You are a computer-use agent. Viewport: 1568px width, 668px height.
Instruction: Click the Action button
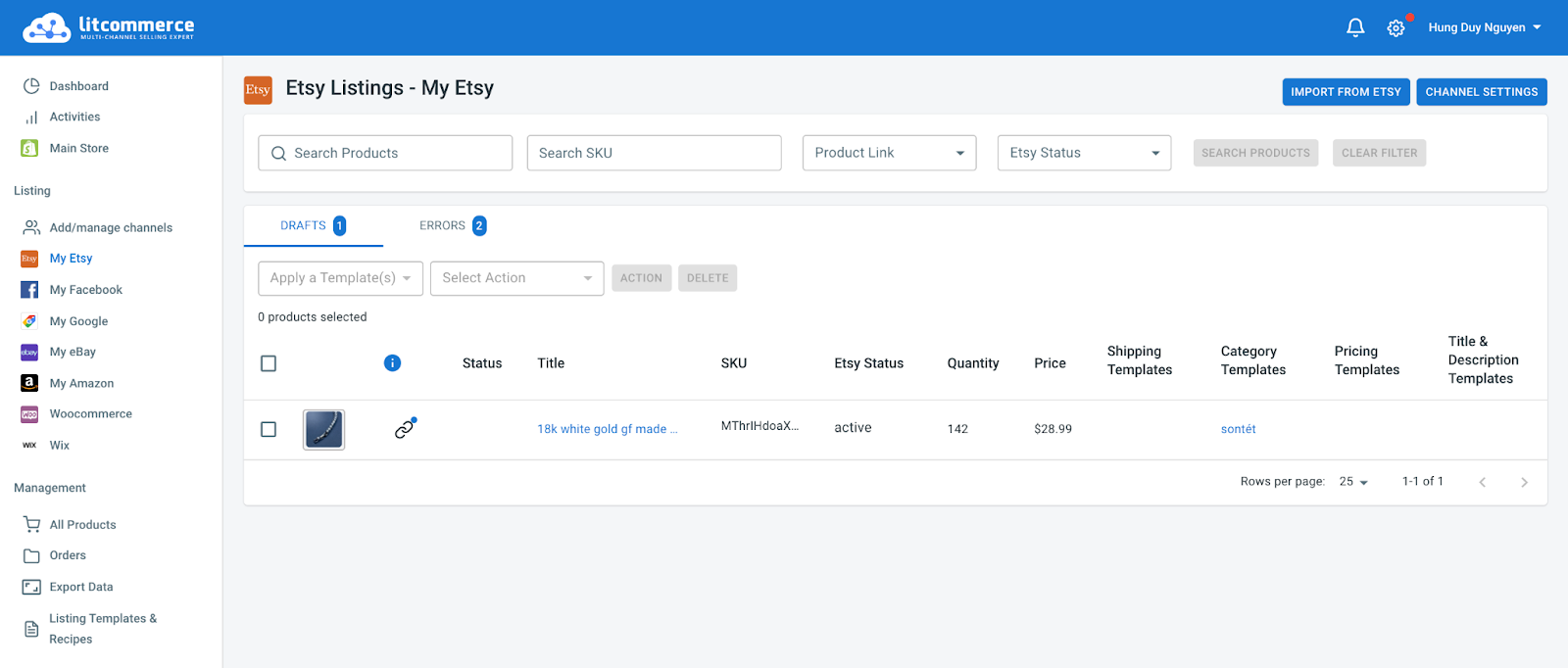[641, 278]
